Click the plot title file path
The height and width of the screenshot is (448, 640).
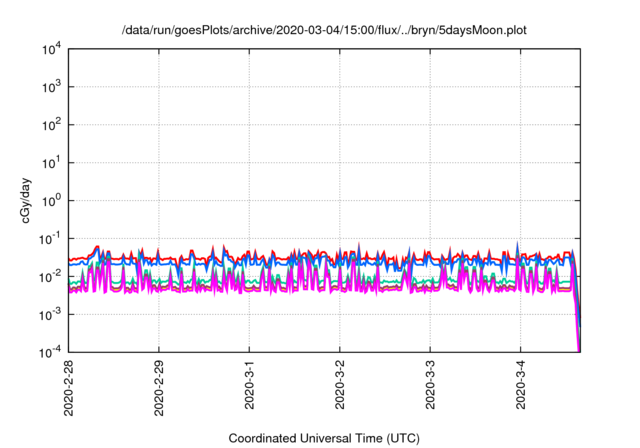(324, 30)
